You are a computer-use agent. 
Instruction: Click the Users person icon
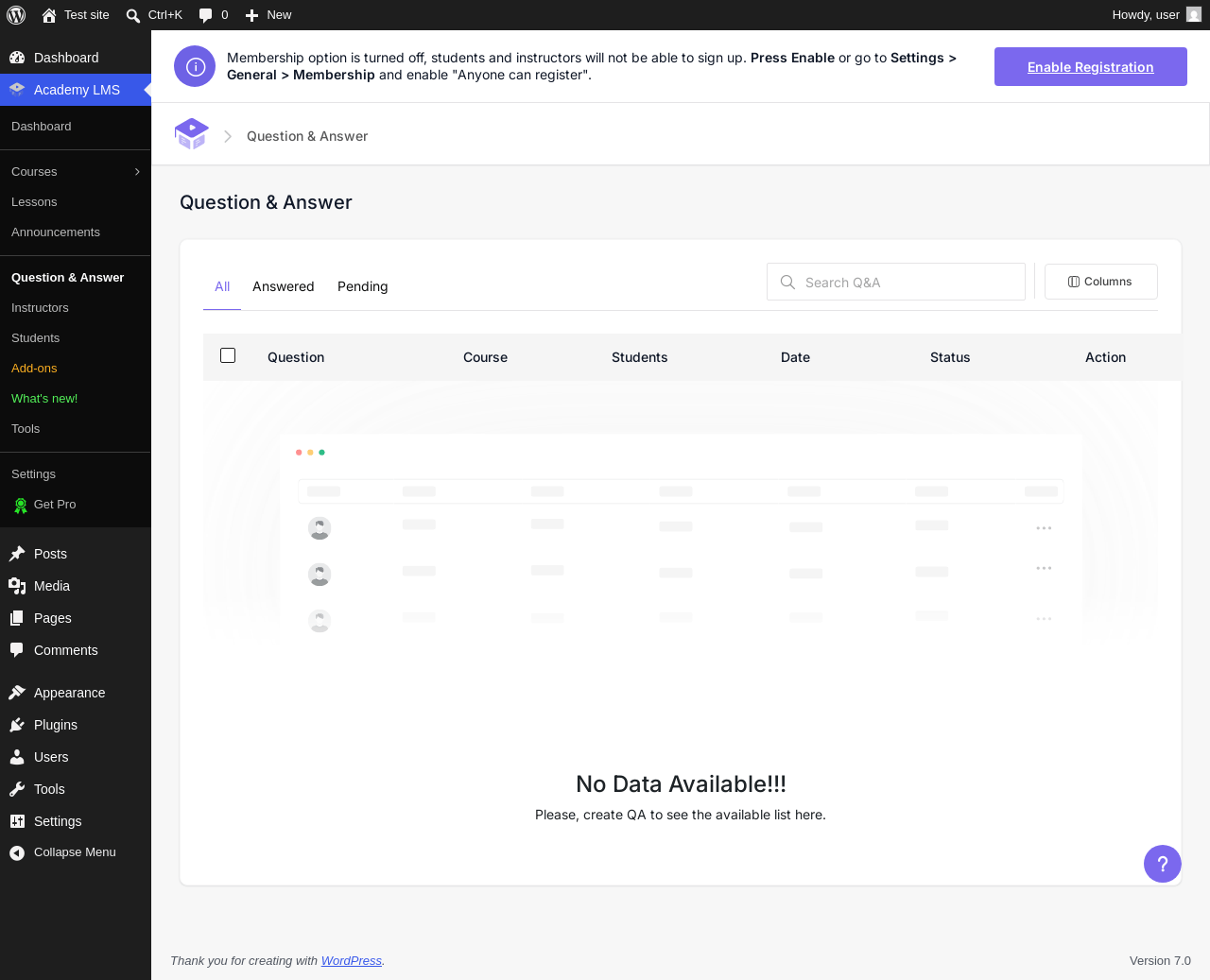pos(17,757)
